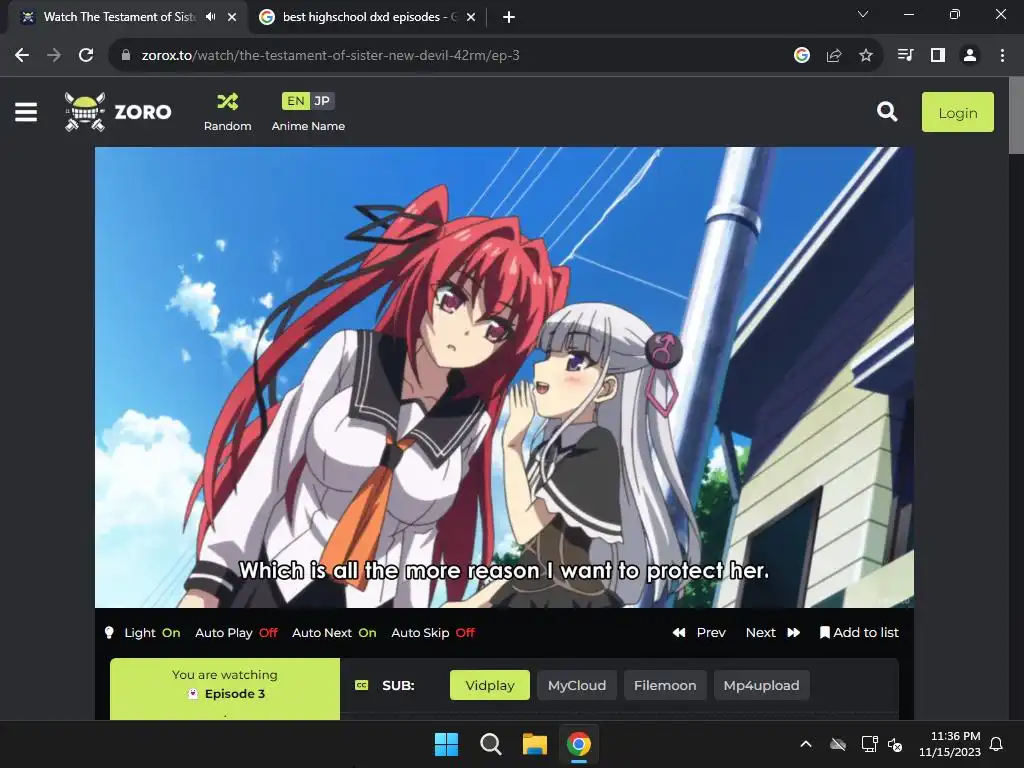Open network display tray icon
This screenshot has height=768, width=1024.
(x=869, y=744)
